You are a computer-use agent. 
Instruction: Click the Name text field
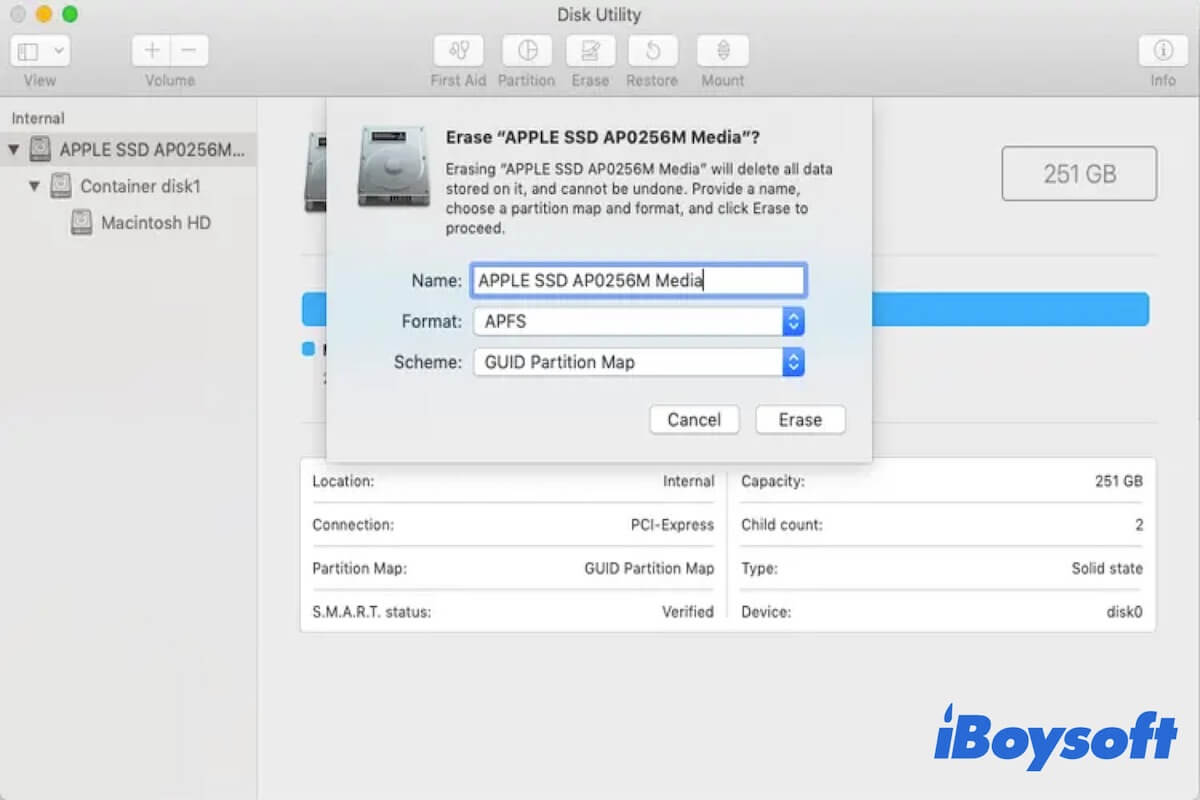coord(638,281)
